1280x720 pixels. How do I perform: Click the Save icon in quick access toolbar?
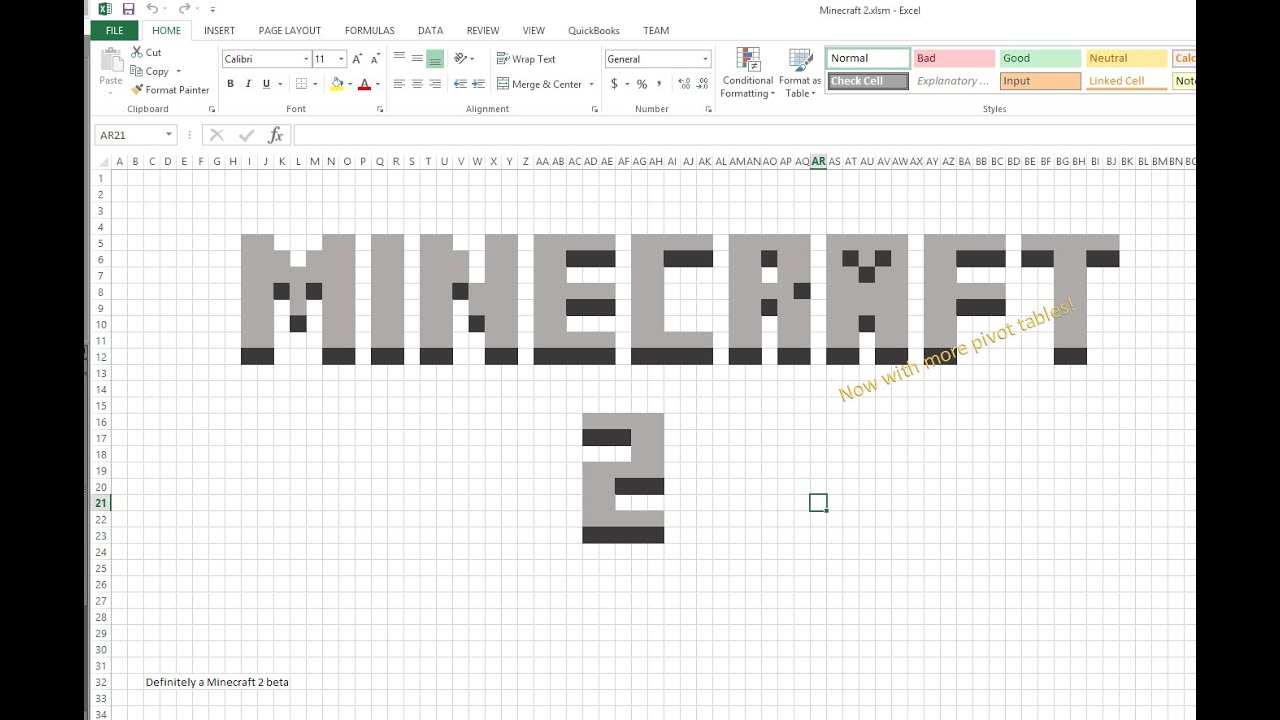pos(129,9)
